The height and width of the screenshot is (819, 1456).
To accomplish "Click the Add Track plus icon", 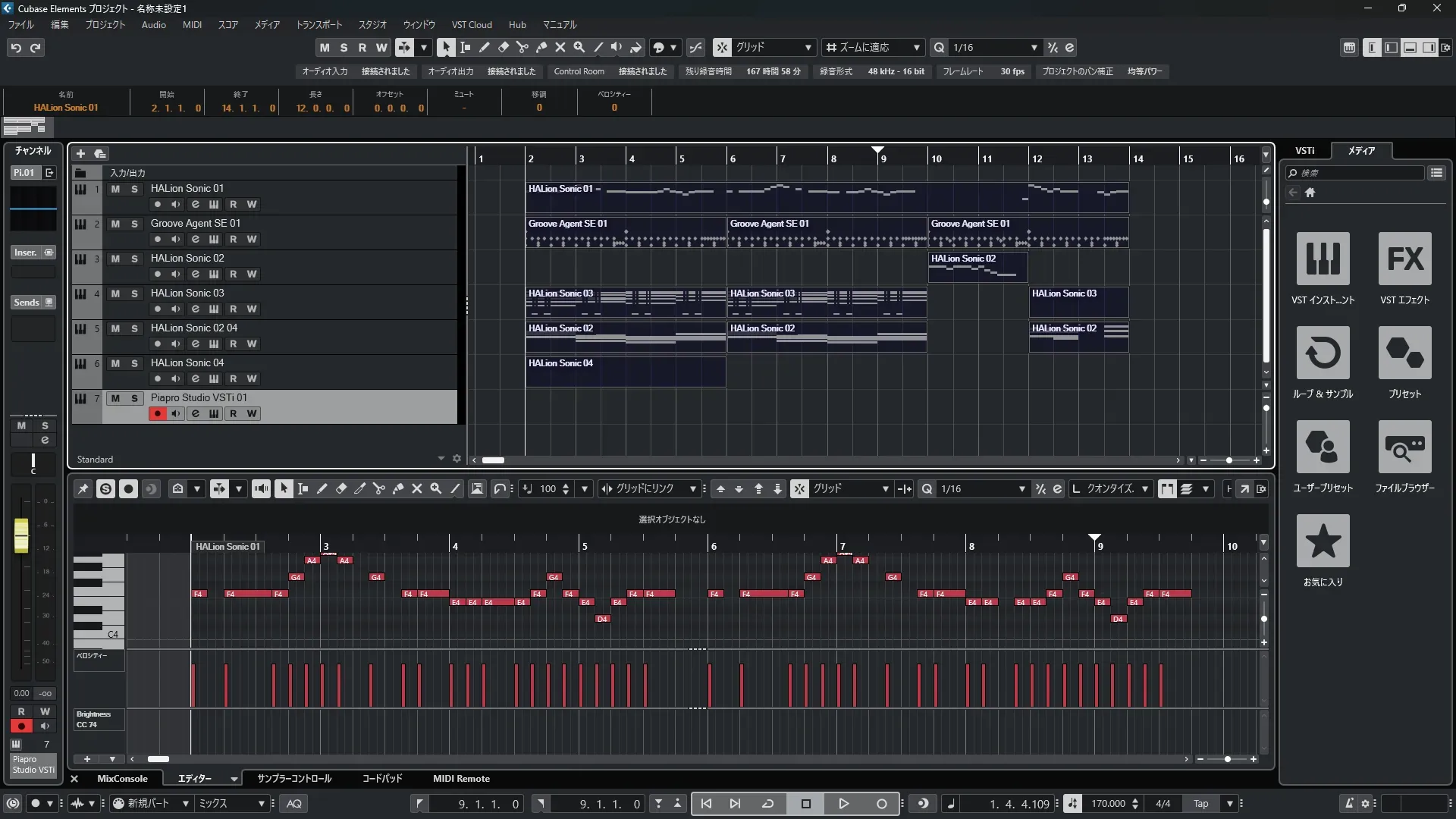I will click(x=80, y=153).
